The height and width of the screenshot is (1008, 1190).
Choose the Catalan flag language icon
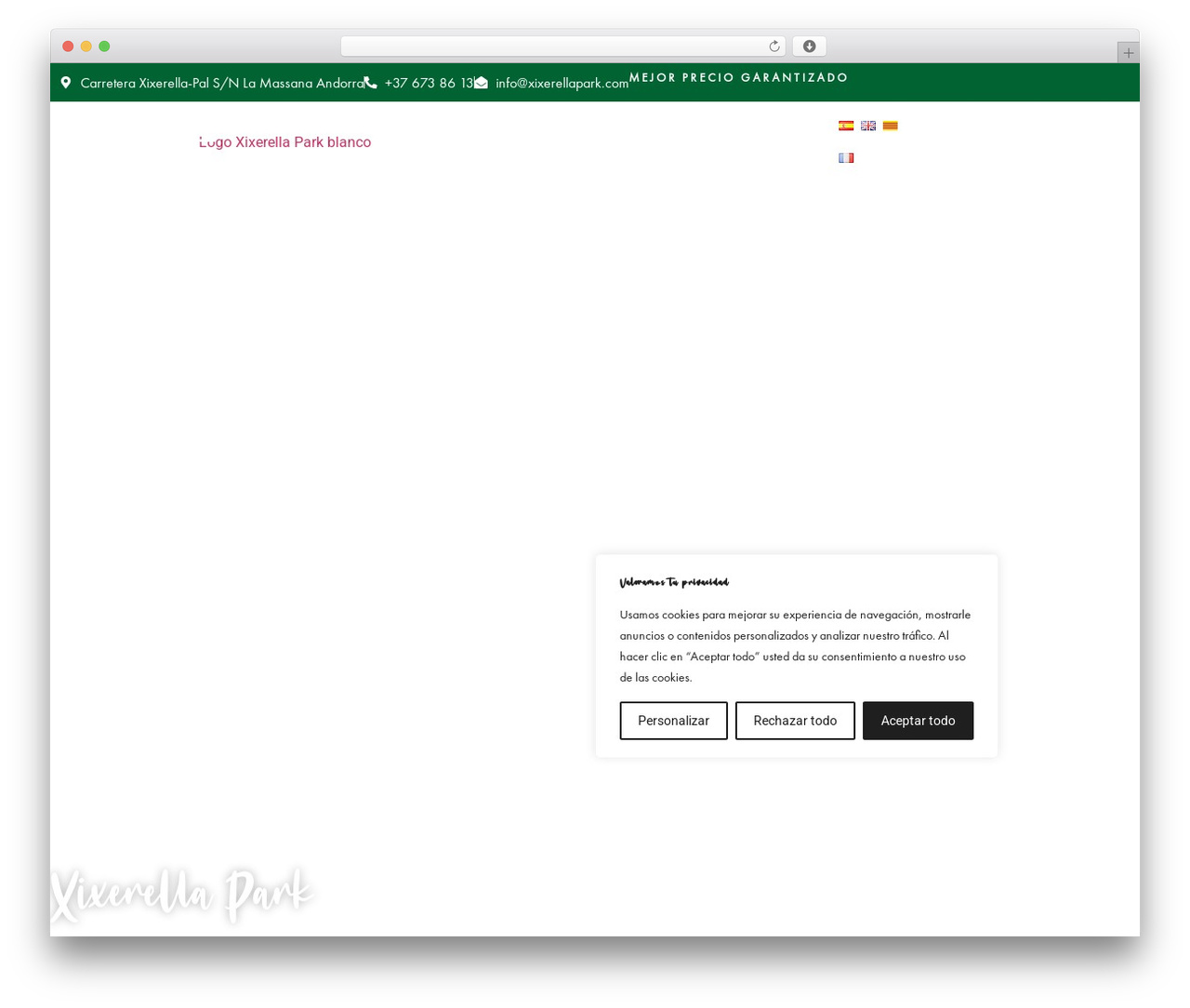(891, 126)
